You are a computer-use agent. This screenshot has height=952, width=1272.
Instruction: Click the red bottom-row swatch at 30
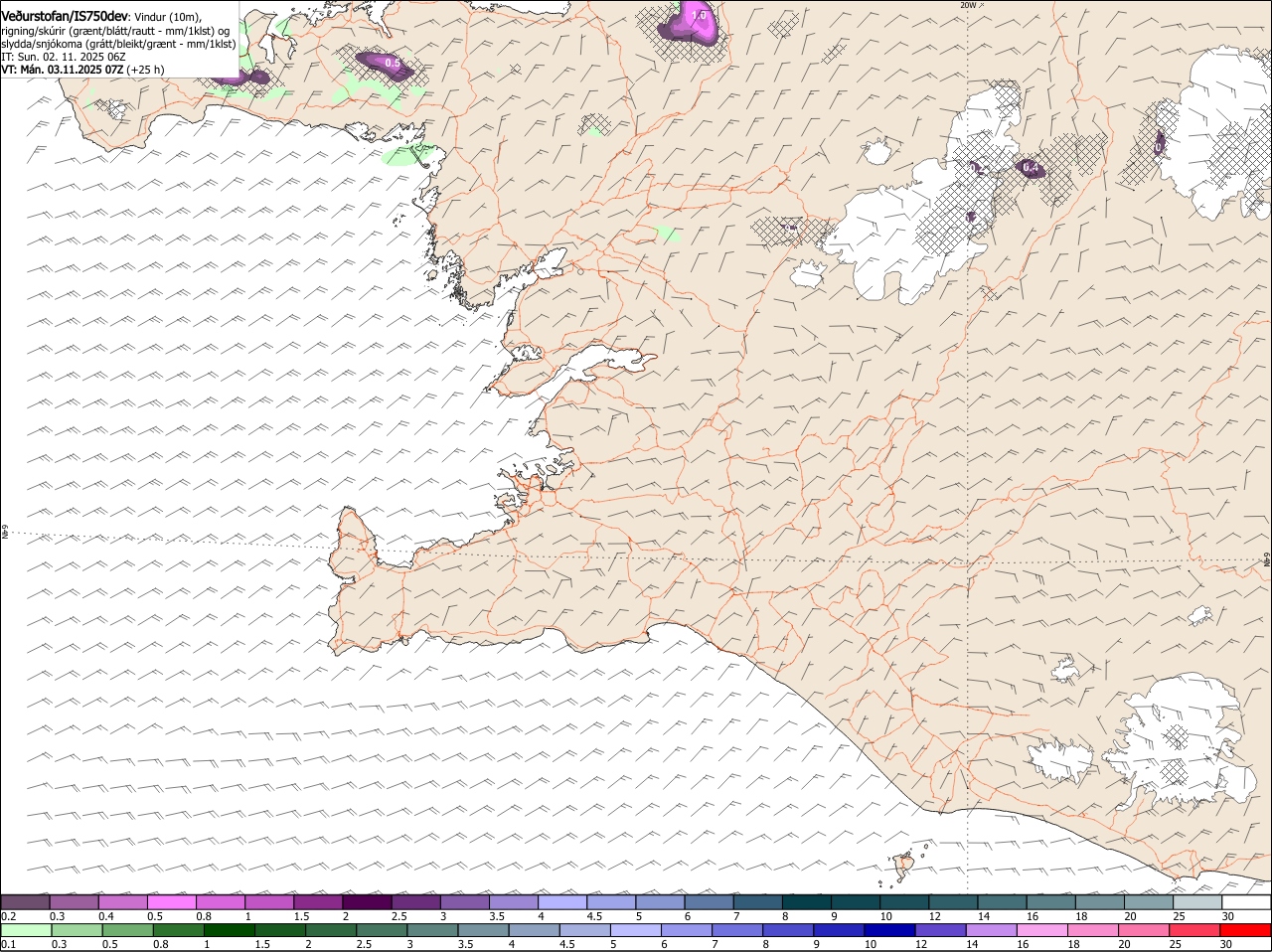[1246, 930]
